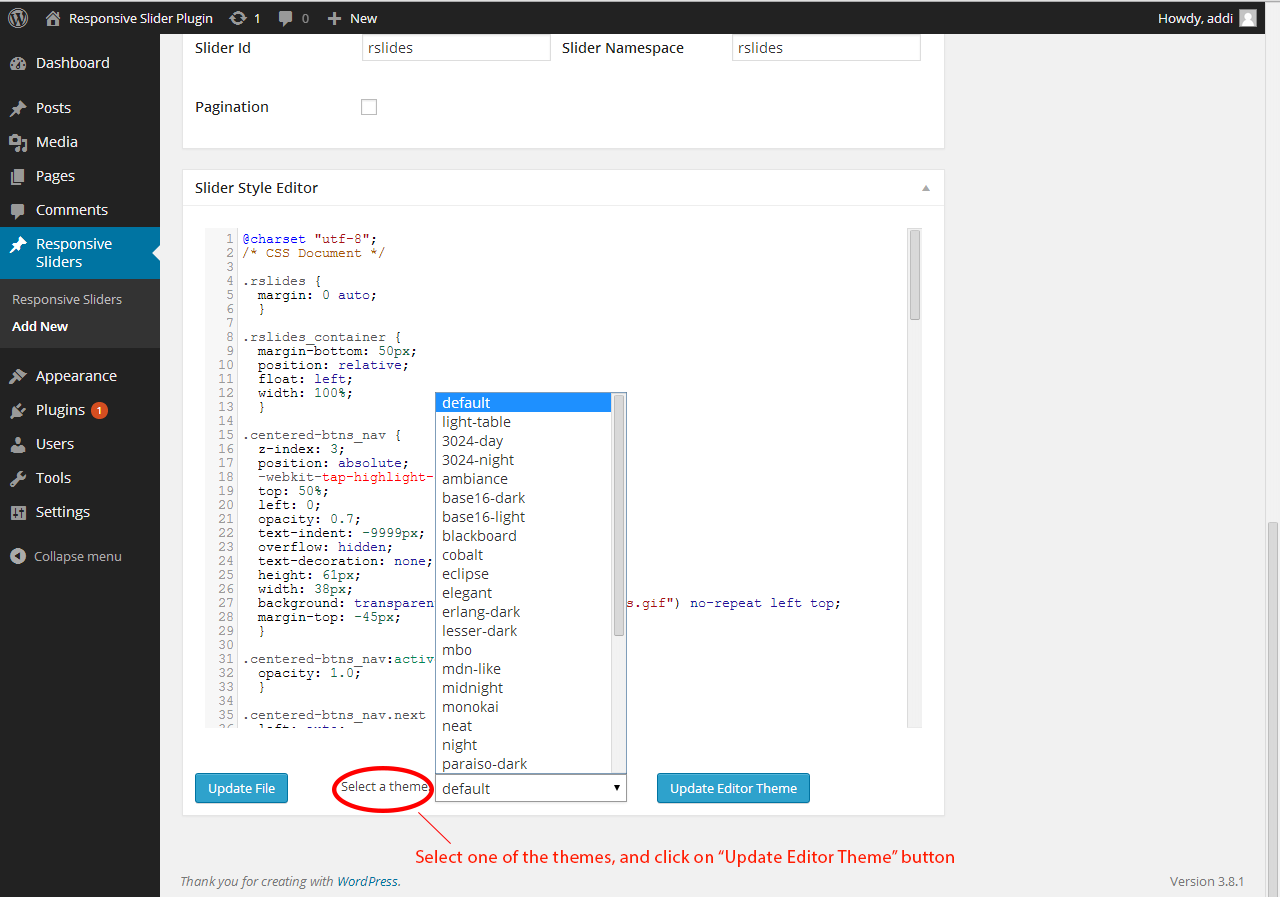
Task: Click the Posts pushpin icon
Action: 18,108
